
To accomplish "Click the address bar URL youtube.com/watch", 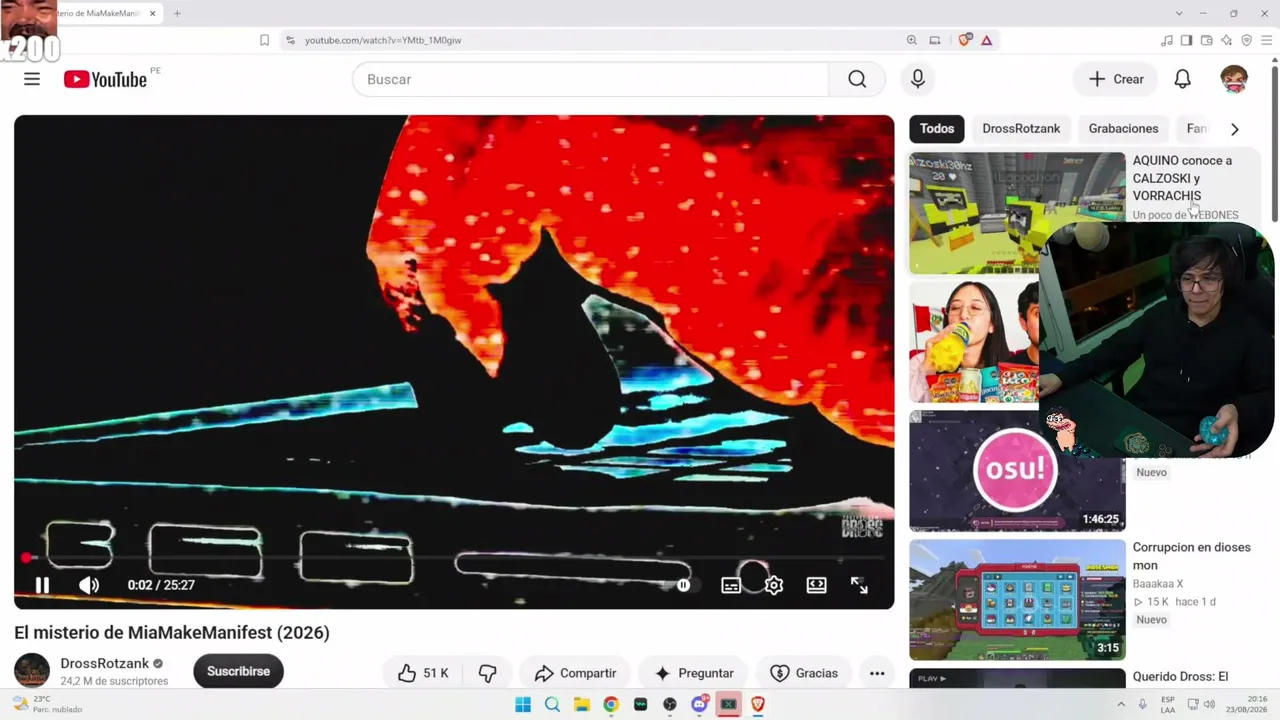I will point(383,40).
